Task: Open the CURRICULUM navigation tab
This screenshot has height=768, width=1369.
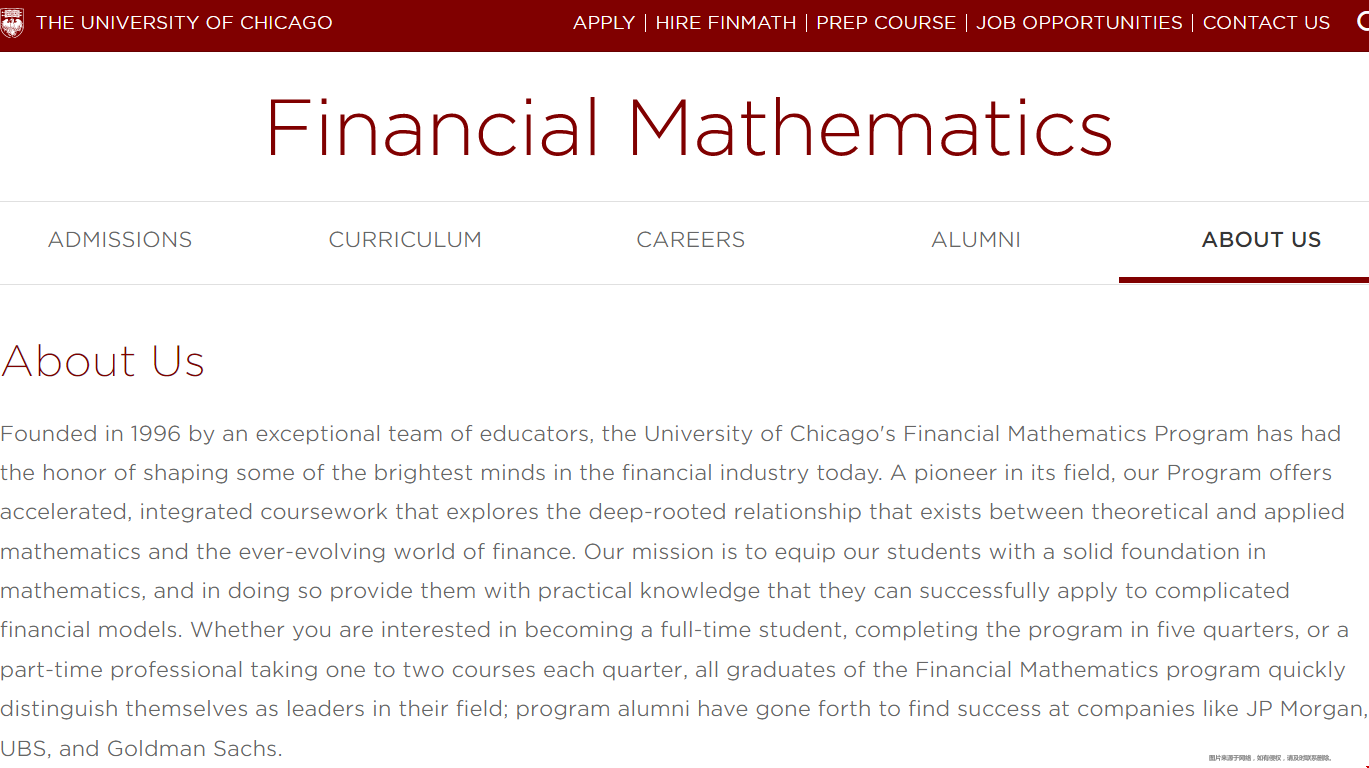Action: point(405,240)
